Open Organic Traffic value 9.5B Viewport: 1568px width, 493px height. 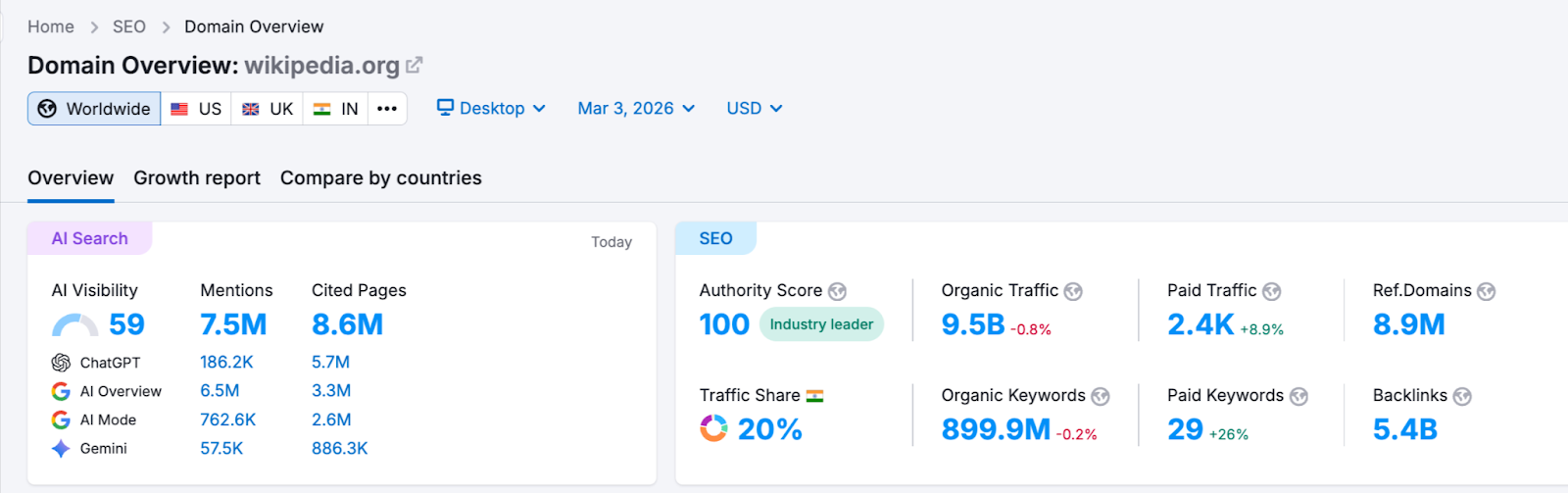click(x=973, y=324)
